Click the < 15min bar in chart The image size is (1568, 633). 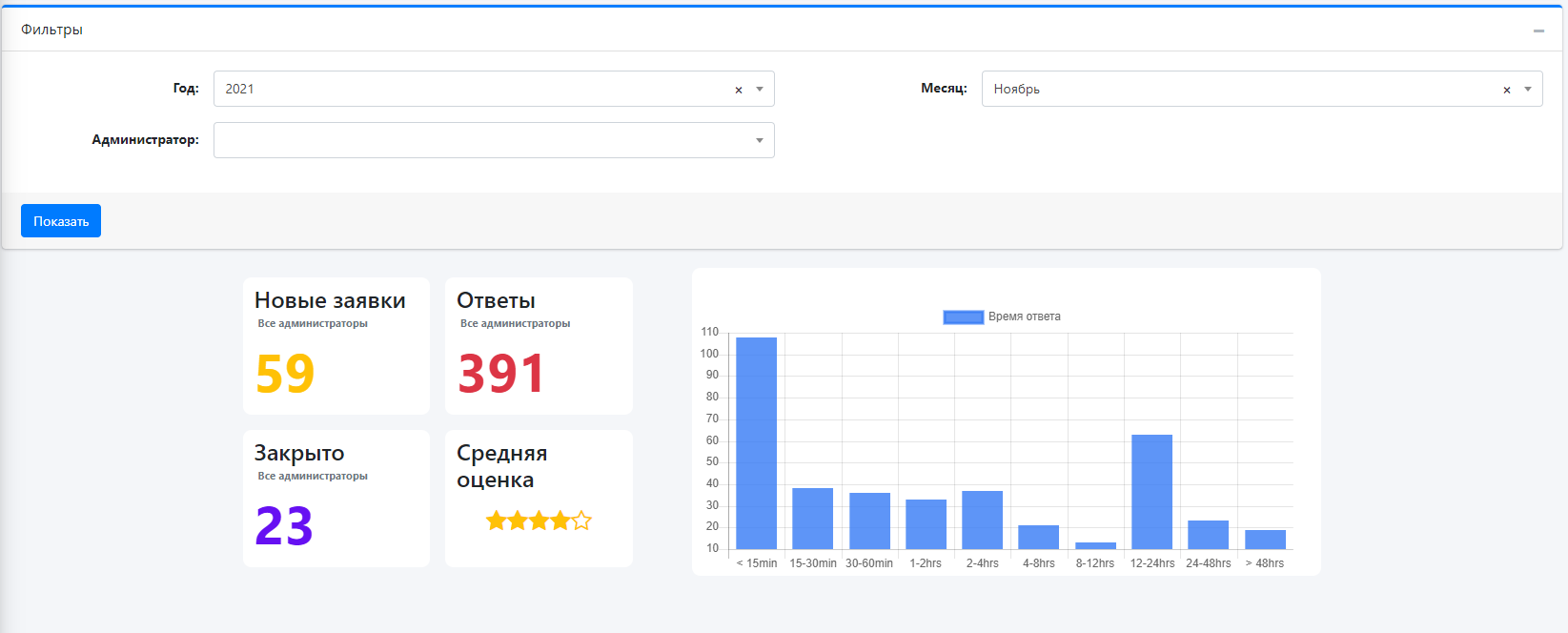coord(756,443)
